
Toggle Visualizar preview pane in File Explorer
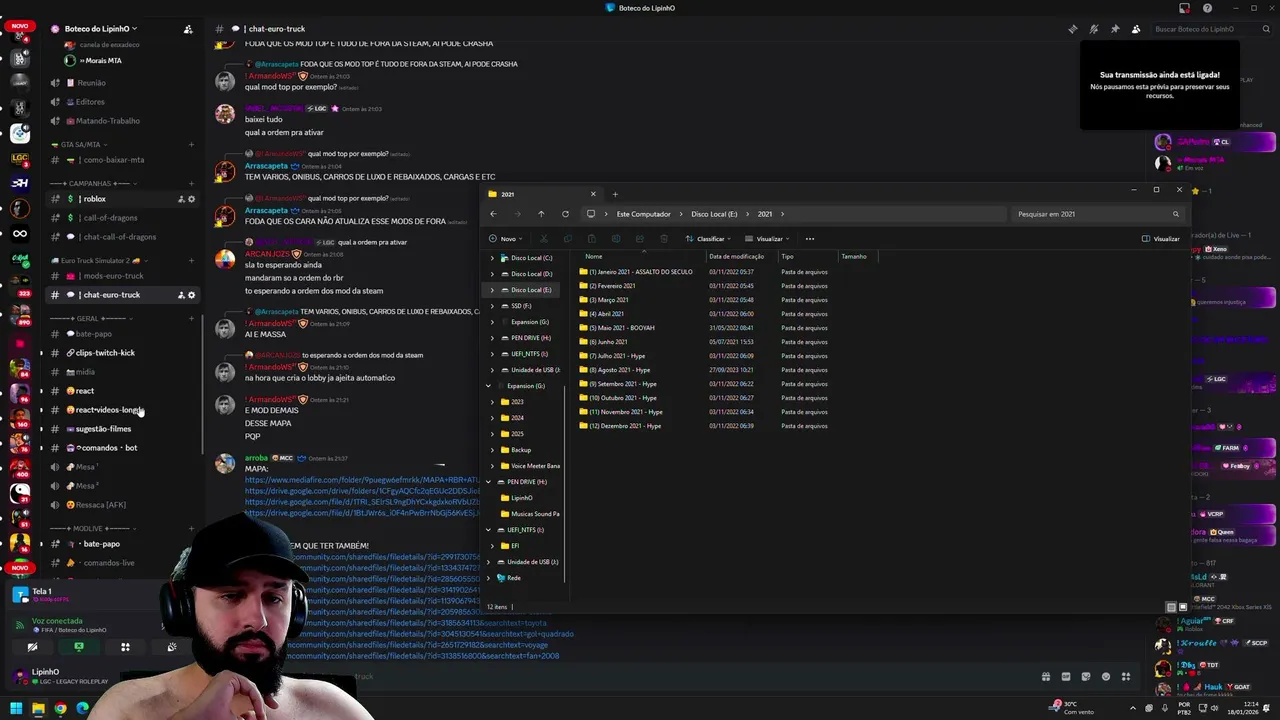pyautogui.click(x=1161, y=239)
